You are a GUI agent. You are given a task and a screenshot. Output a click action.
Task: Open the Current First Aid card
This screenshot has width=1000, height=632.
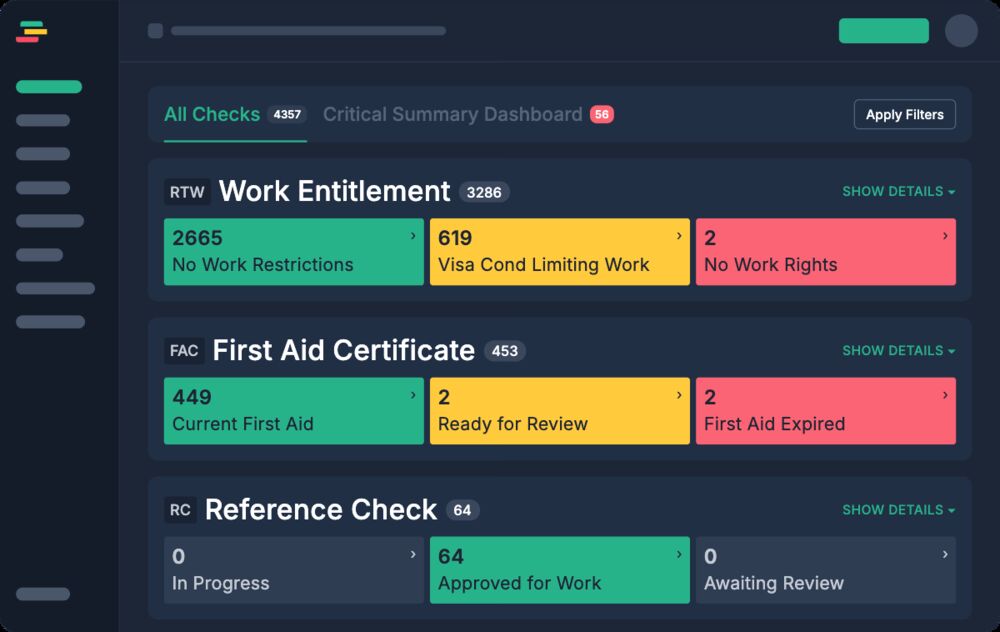click(293, 411)
